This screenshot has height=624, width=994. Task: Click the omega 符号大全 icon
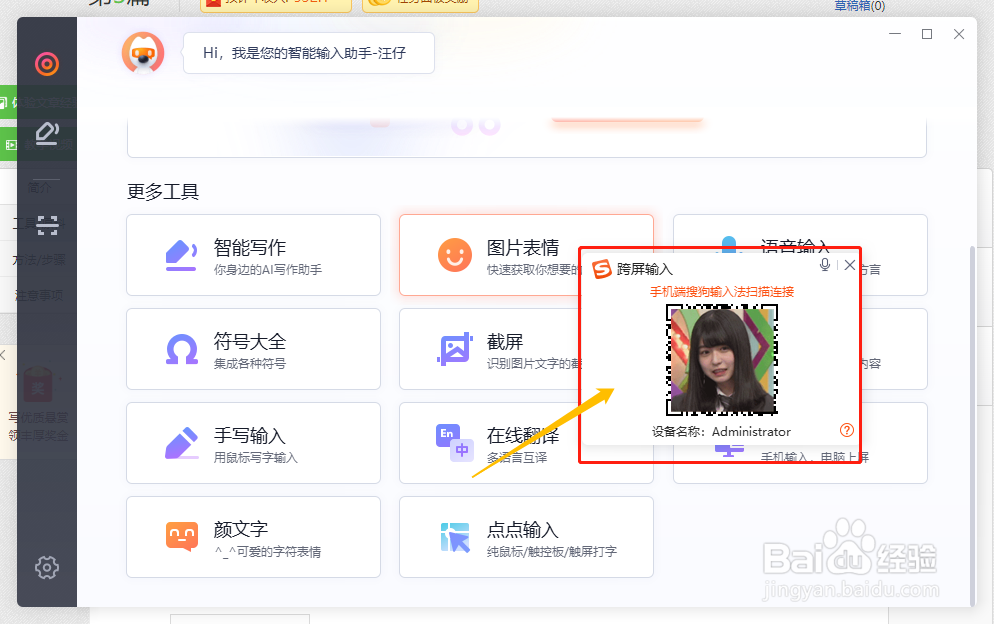click(181, 349)
